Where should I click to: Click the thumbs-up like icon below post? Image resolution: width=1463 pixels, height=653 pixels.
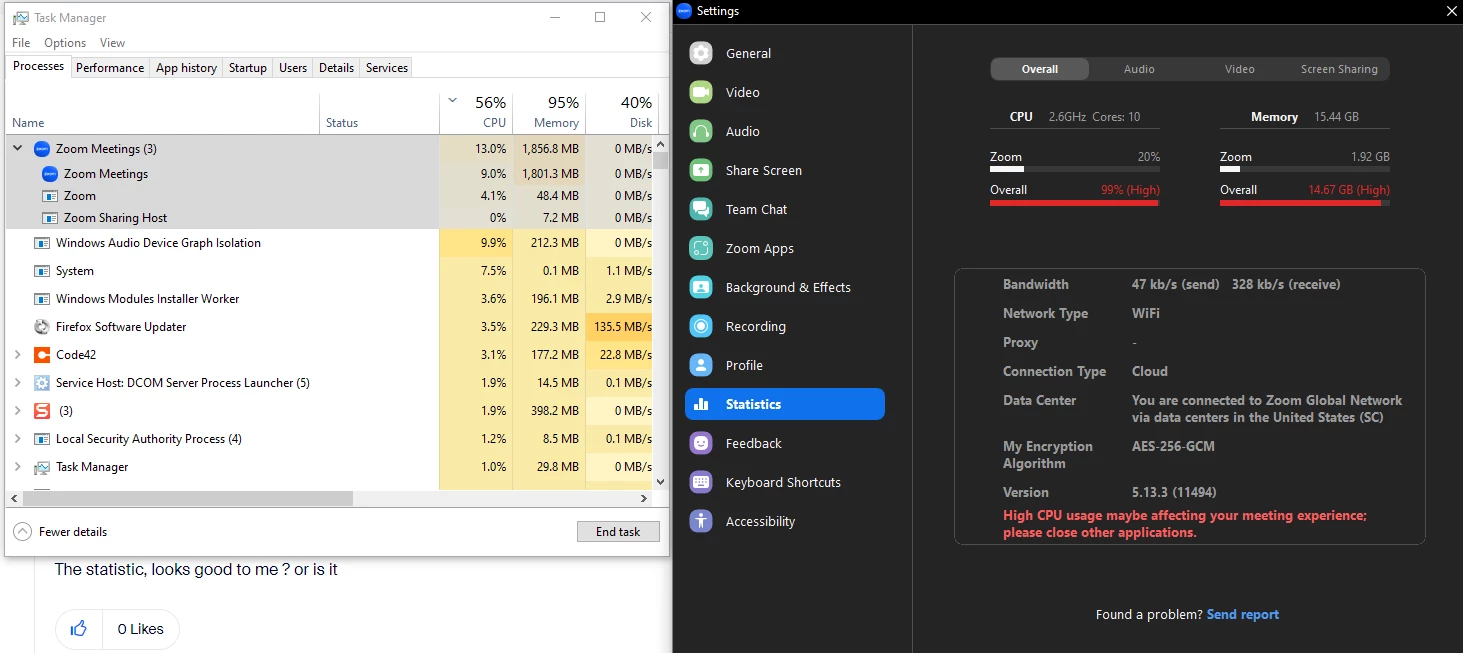pos(79,629)
